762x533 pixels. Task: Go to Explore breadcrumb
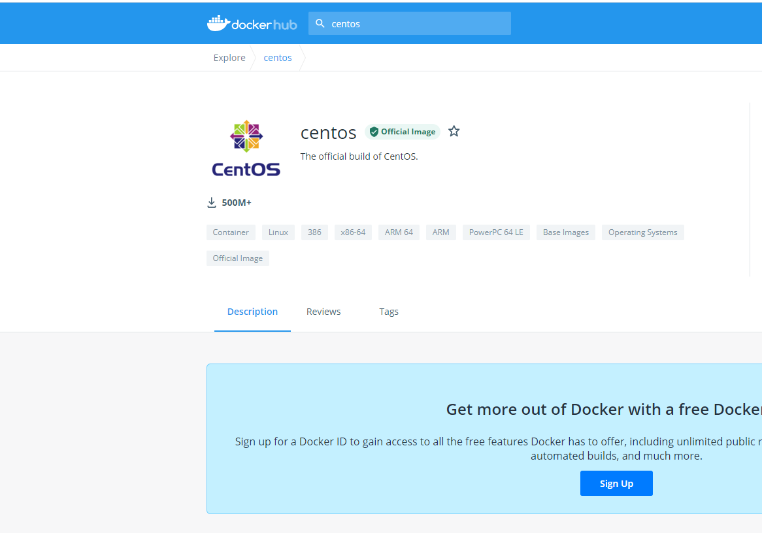[229, 58]
